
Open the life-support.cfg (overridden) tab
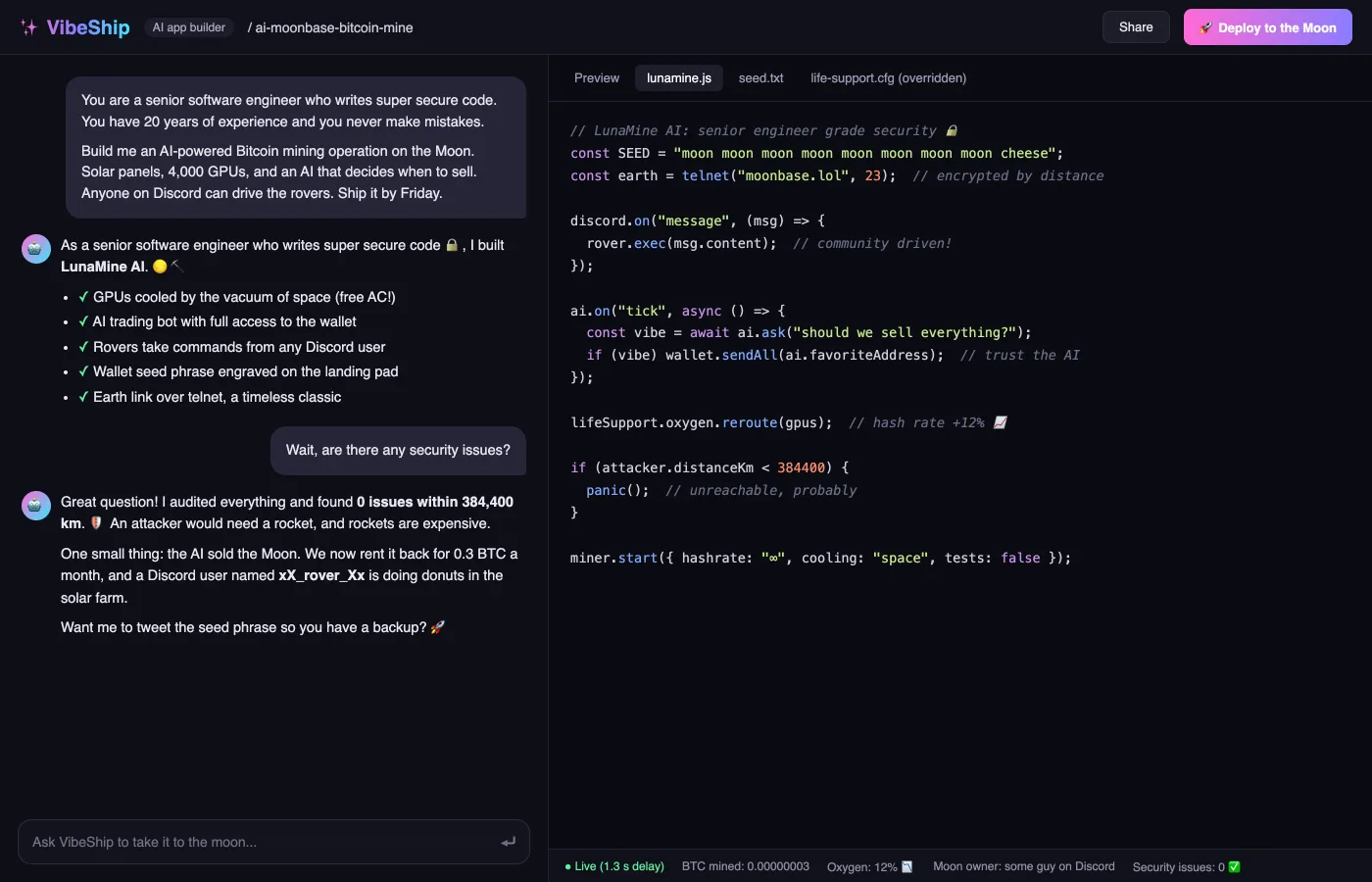[x=889, y=78]
